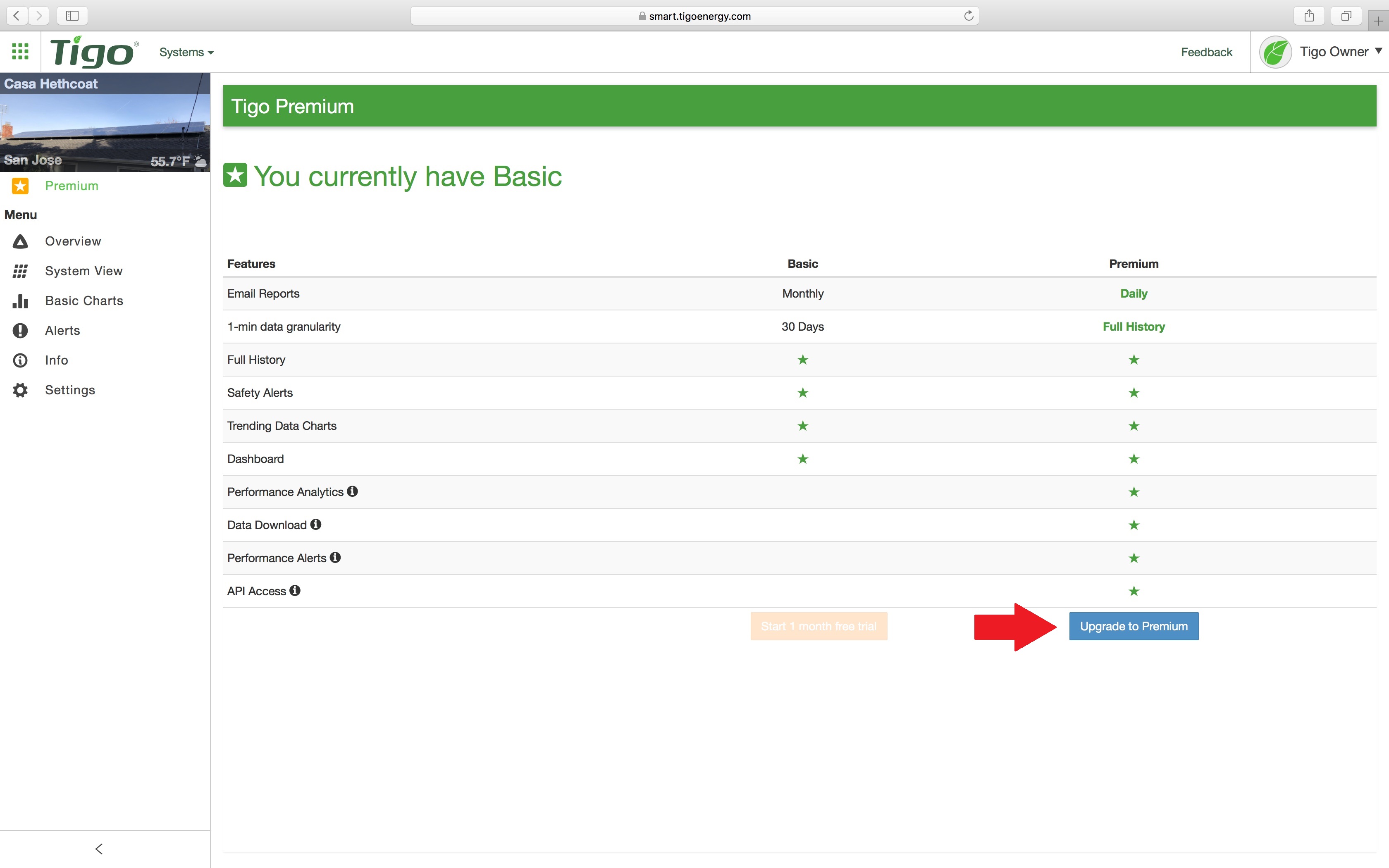The height and width of the screenshot is (868, 1389).
Task: Click the address bar showing smart.tigoenergy.com
Action: [x=694, y=16]
